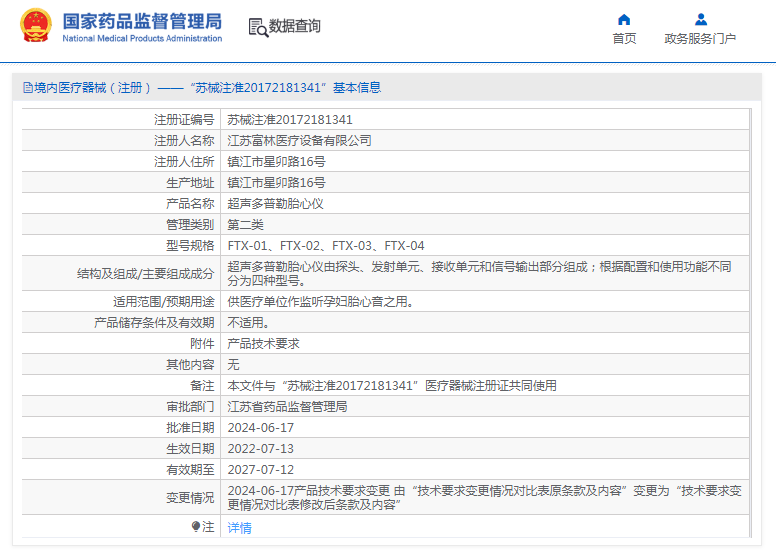Click the 型号规格 label
Viewport: 776px width, 553px height.
point(190,246)
